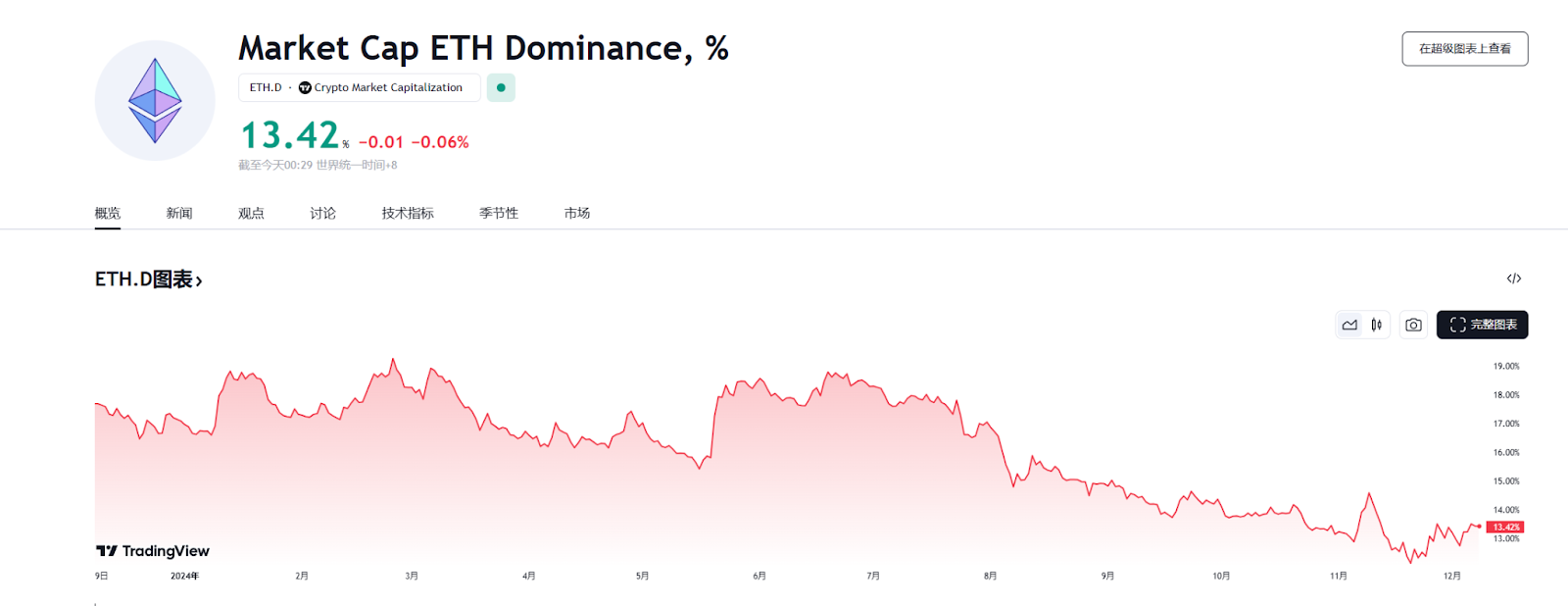This screenshot has height=606, width=1568.
Task: Click the green market status dot
Action: (501, 87)
